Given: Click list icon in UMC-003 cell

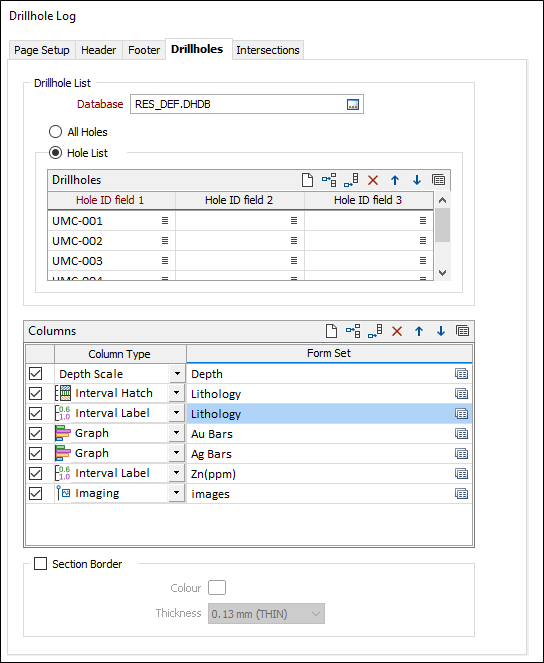Looking at the screenshot, I should point(165,260).
